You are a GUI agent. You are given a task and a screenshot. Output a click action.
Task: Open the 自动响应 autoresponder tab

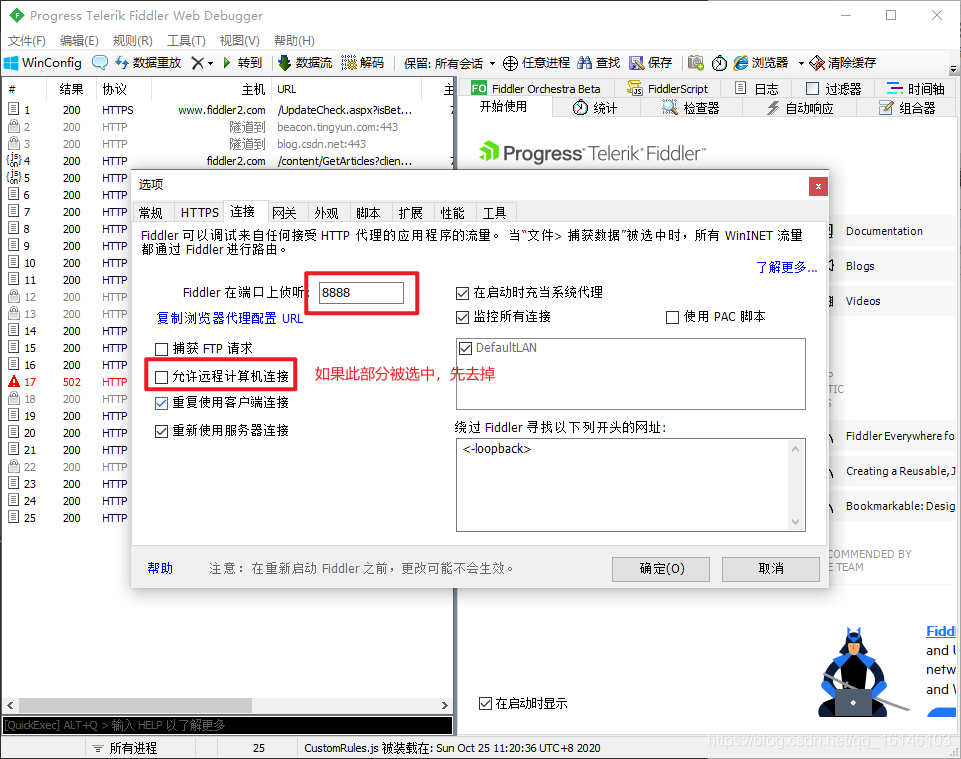click(x=800, y=108)
